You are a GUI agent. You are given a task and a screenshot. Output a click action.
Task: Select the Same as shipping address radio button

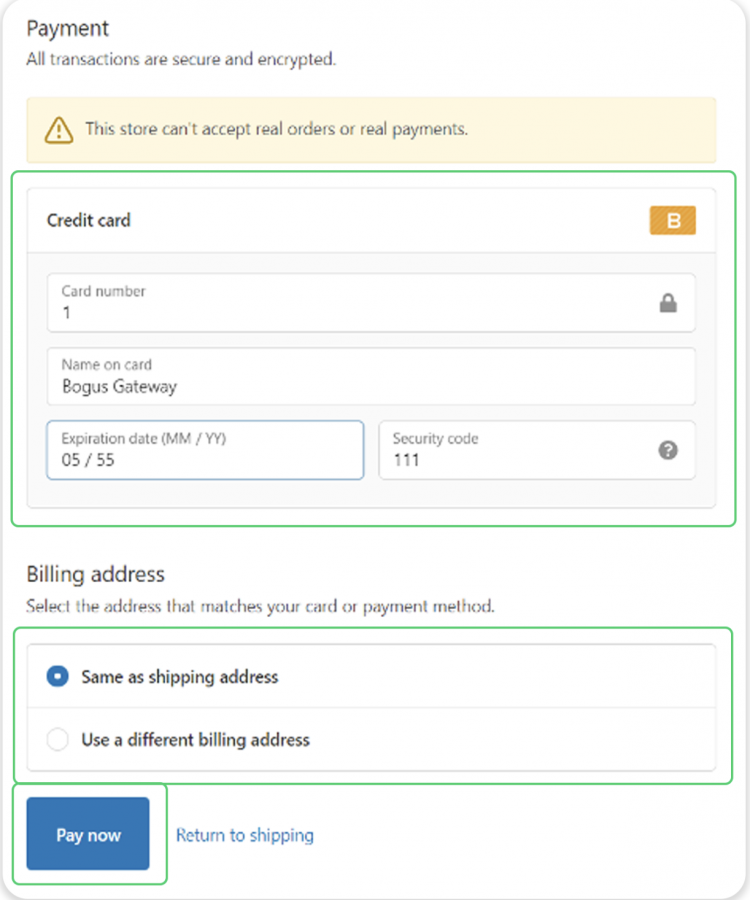57,676
